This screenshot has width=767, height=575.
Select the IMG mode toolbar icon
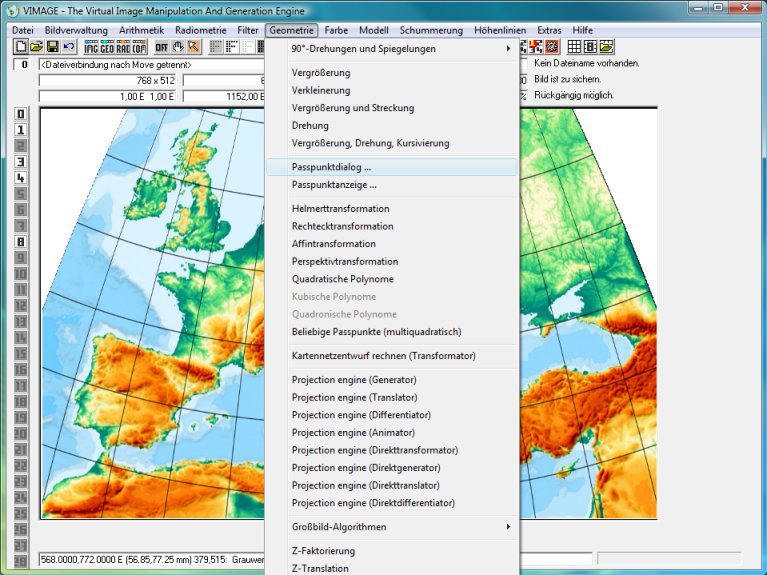[x=91, y=47]
